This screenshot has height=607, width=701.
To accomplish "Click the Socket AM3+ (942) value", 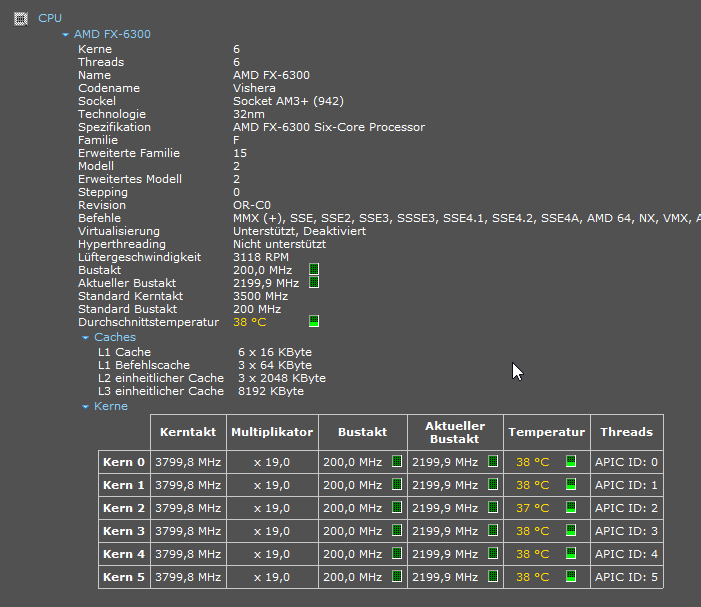I will pos(288,101).
